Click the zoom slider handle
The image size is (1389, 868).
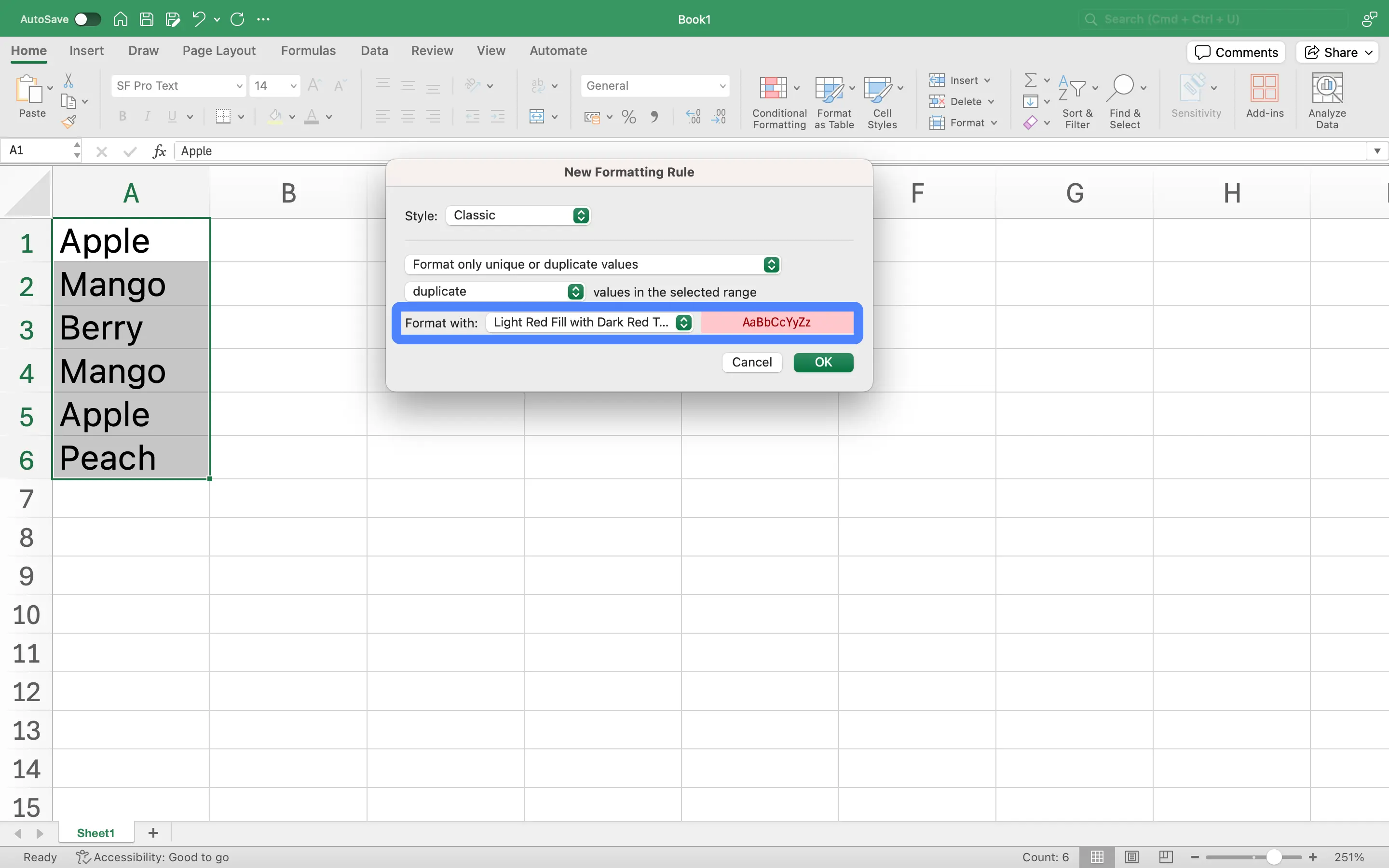1274,857
